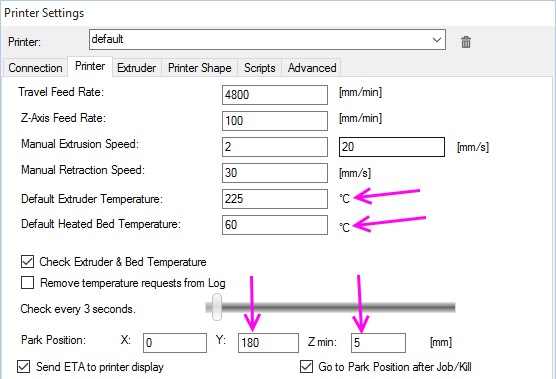
Task: Enable Remove temperature requests from Log
Action: pos(27,283)
